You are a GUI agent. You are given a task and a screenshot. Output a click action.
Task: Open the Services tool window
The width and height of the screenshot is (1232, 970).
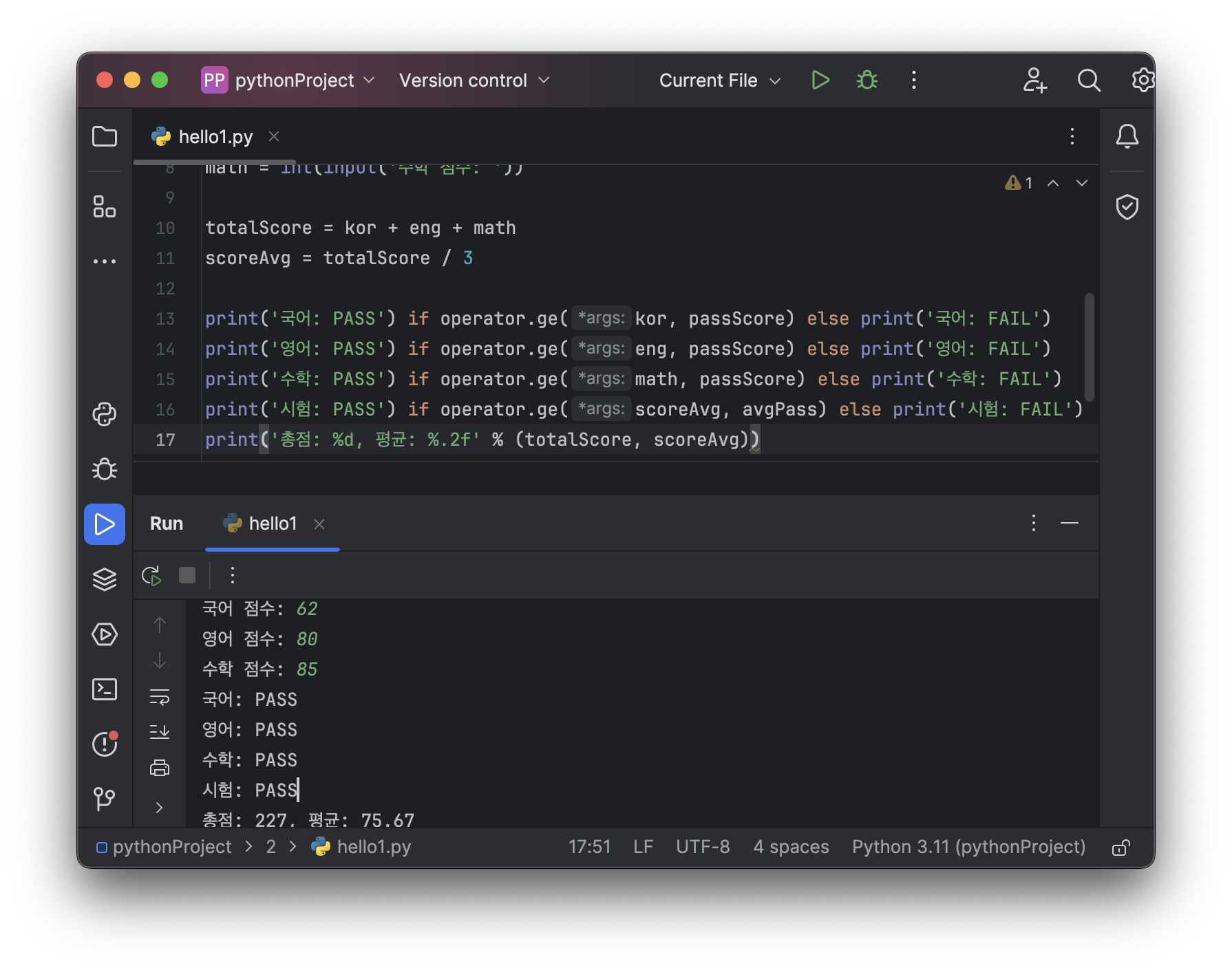[x=105, y=634]
